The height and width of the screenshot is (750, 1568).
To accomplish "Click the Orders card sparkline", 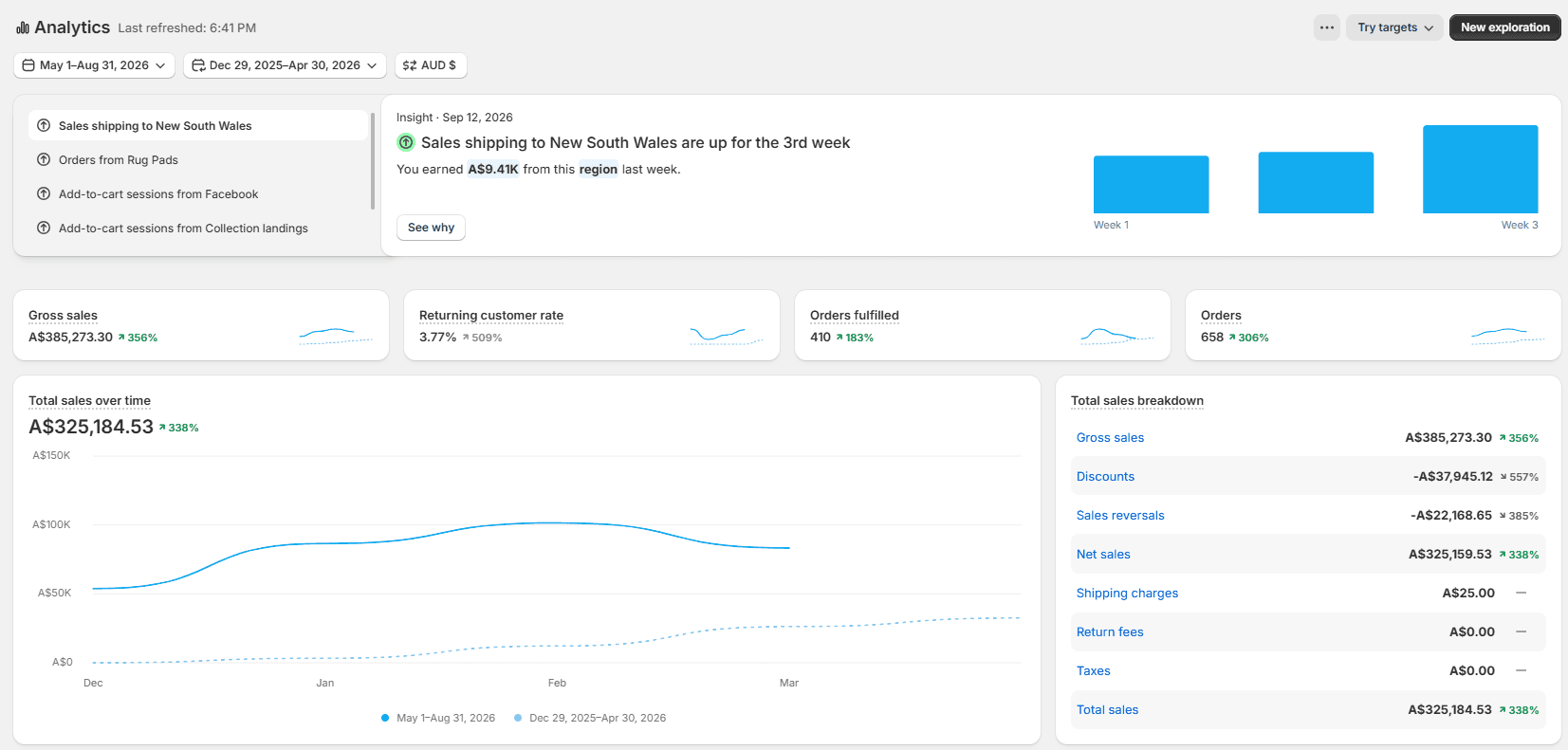I will [x=1508, y=335].
